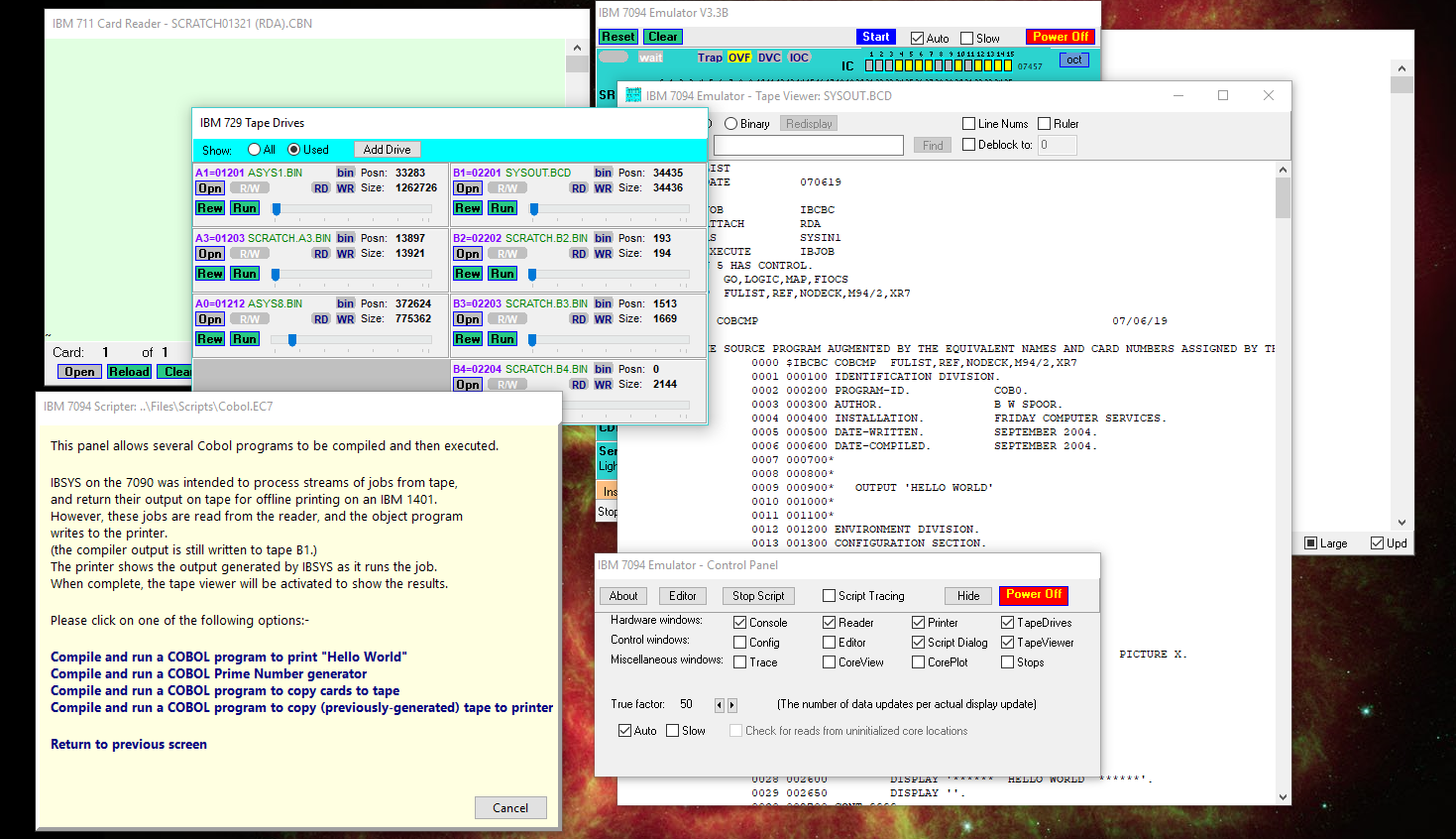Rewind drive A0 ASYS8.BIN
Viewport: 1456px width, 839px height.
pos(209,339)
